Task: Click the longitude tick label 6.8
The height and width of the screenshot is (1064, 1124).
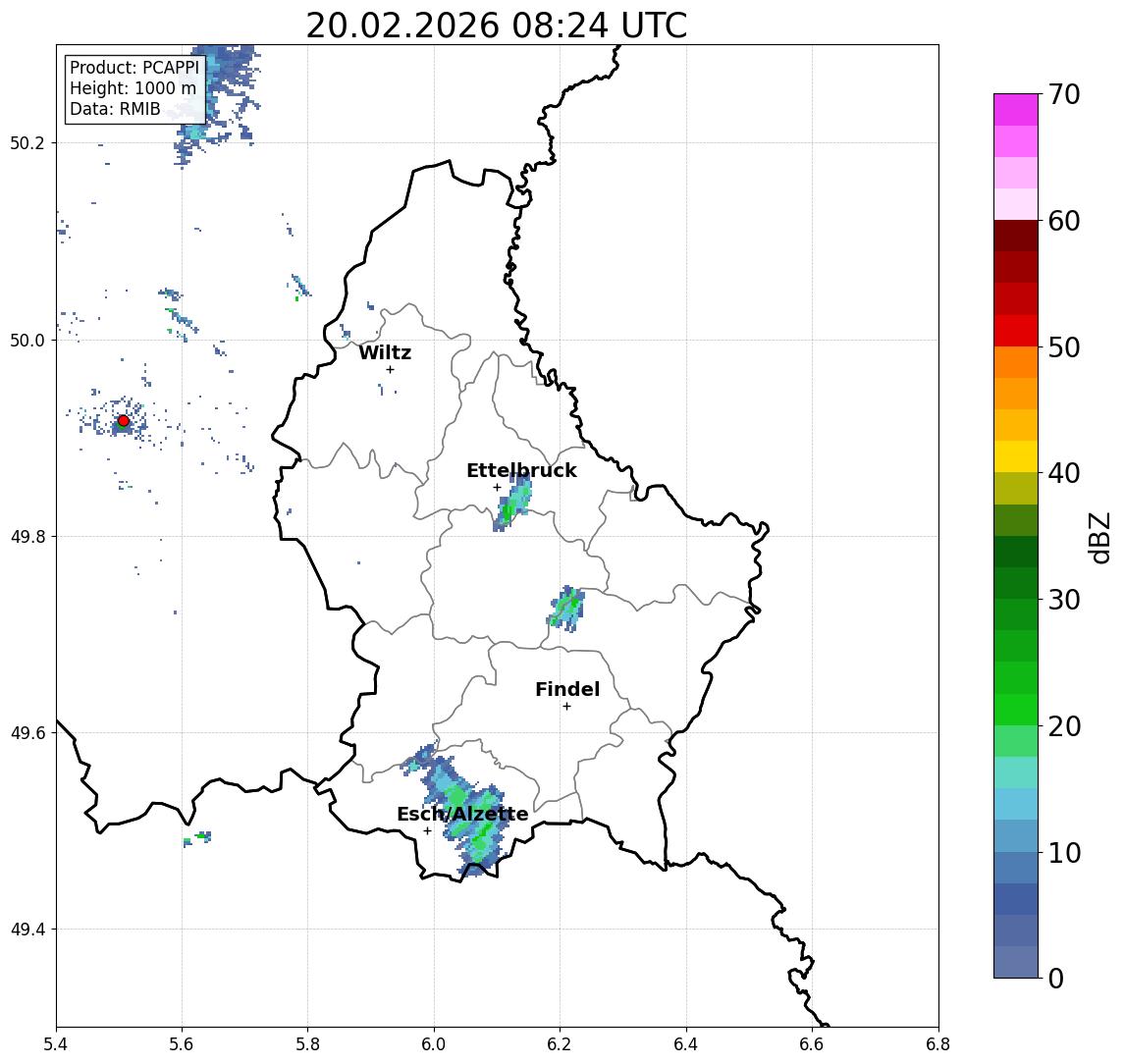Action: [x=938, y=1044]
